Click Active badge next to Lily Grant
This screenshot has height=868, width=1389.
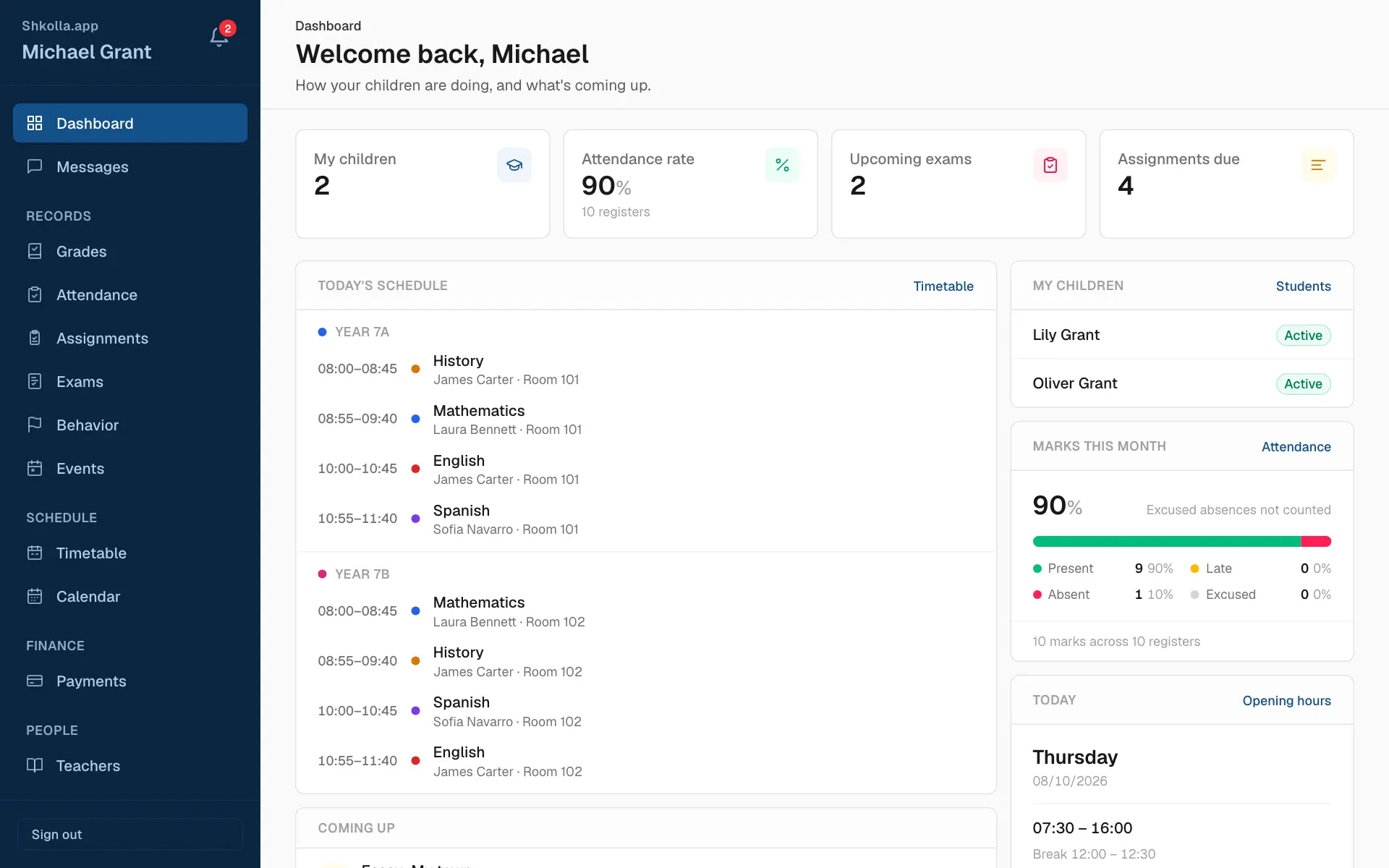click(1303, 335)
